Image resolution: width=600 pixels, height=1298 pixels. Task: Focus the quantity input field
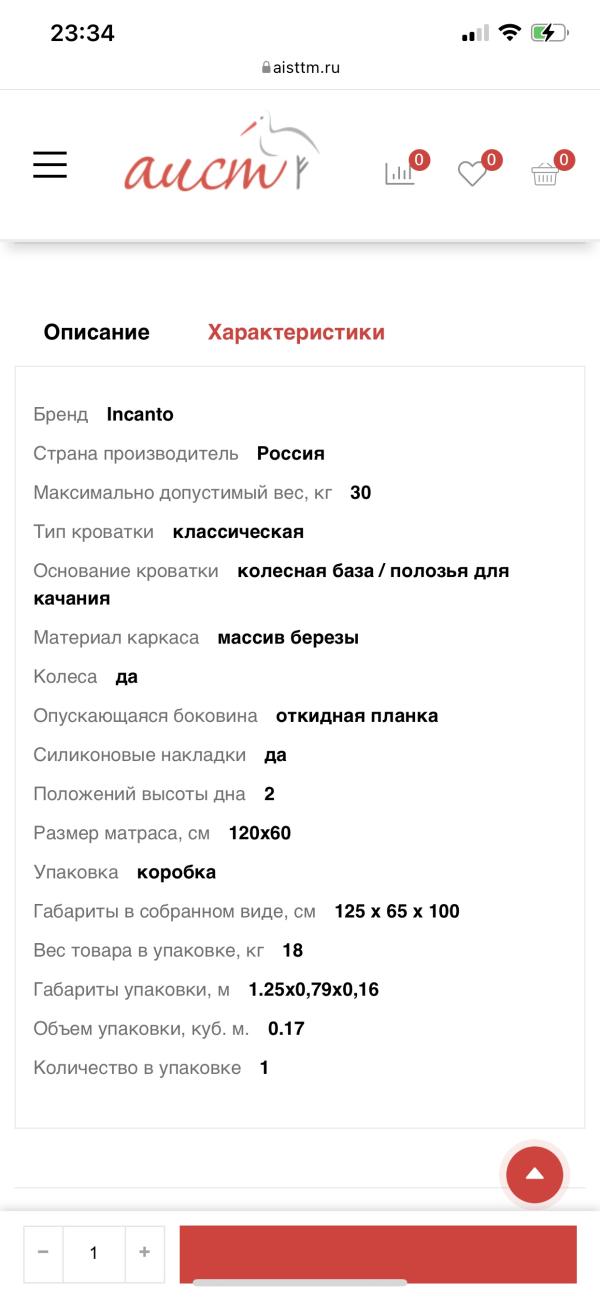click(x=94, y=1252)
